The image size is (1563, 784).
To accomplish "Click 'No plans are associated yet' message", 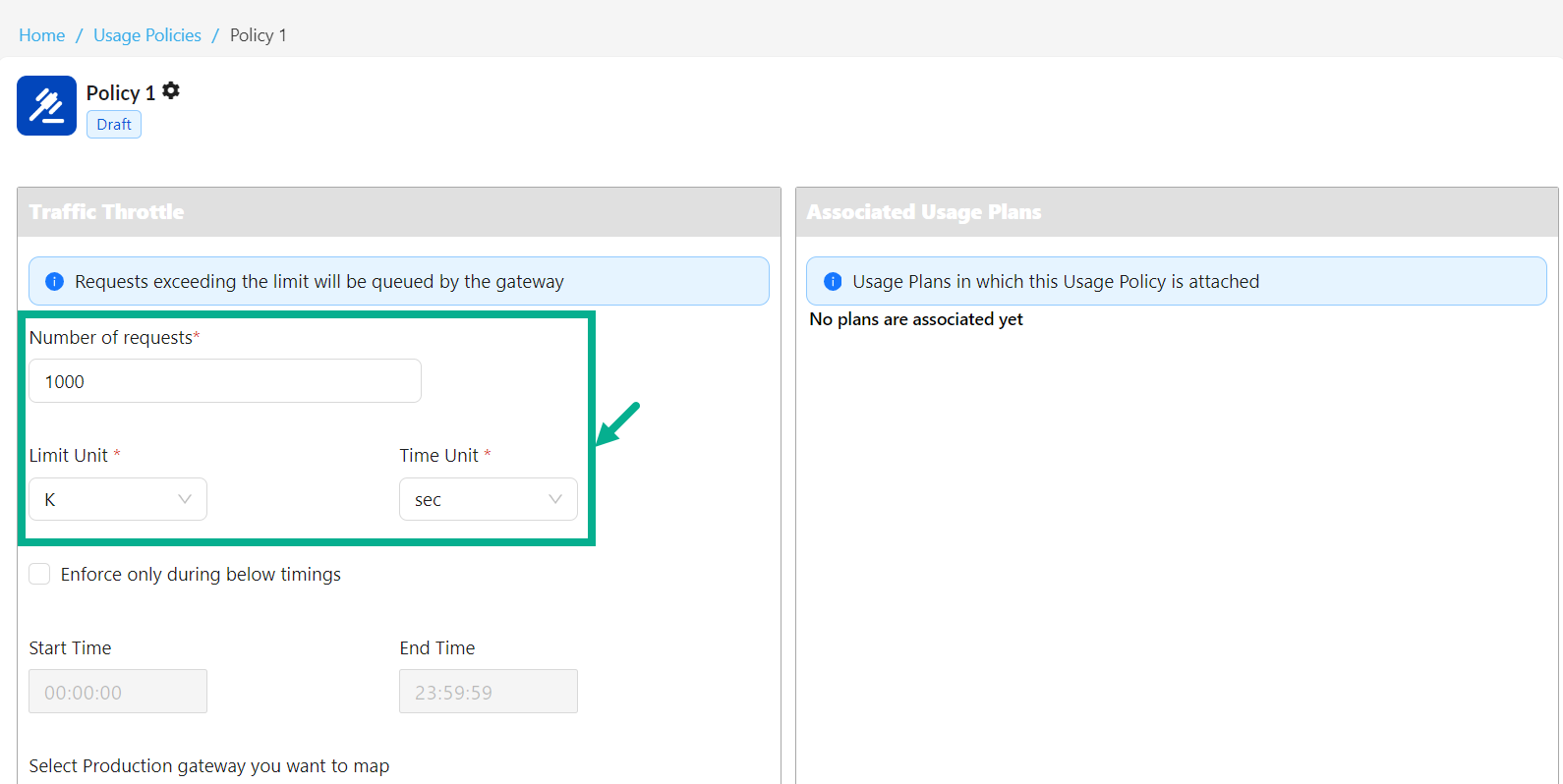I will pos(915,319).
